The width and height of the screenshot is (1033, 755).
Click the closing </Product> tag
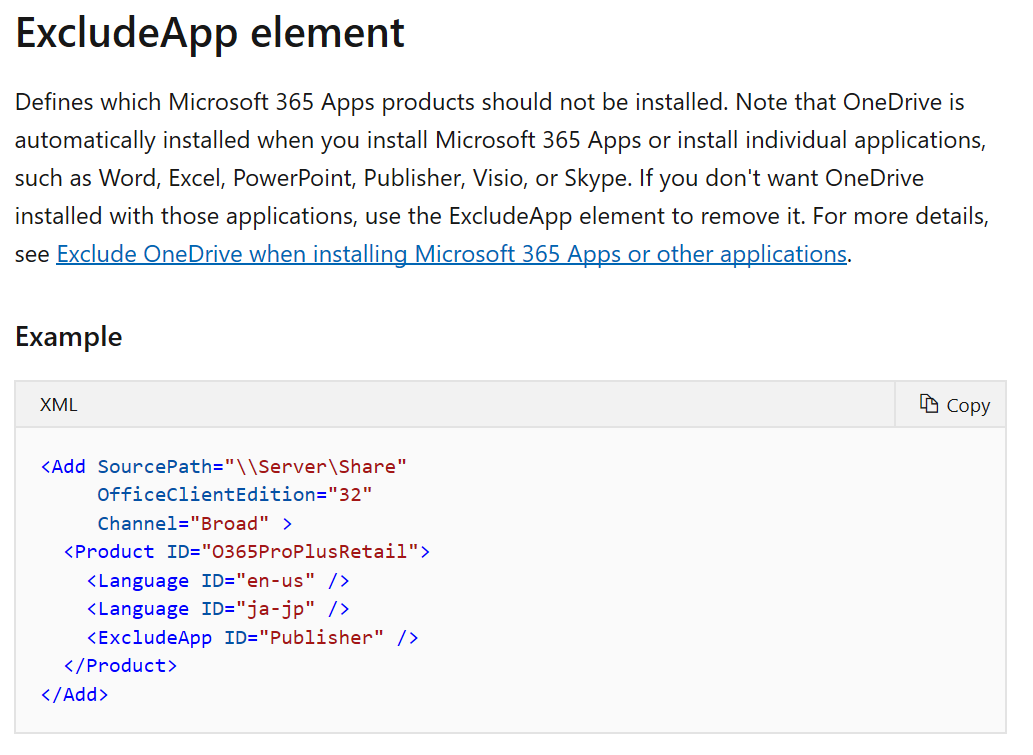click(121, 666)
